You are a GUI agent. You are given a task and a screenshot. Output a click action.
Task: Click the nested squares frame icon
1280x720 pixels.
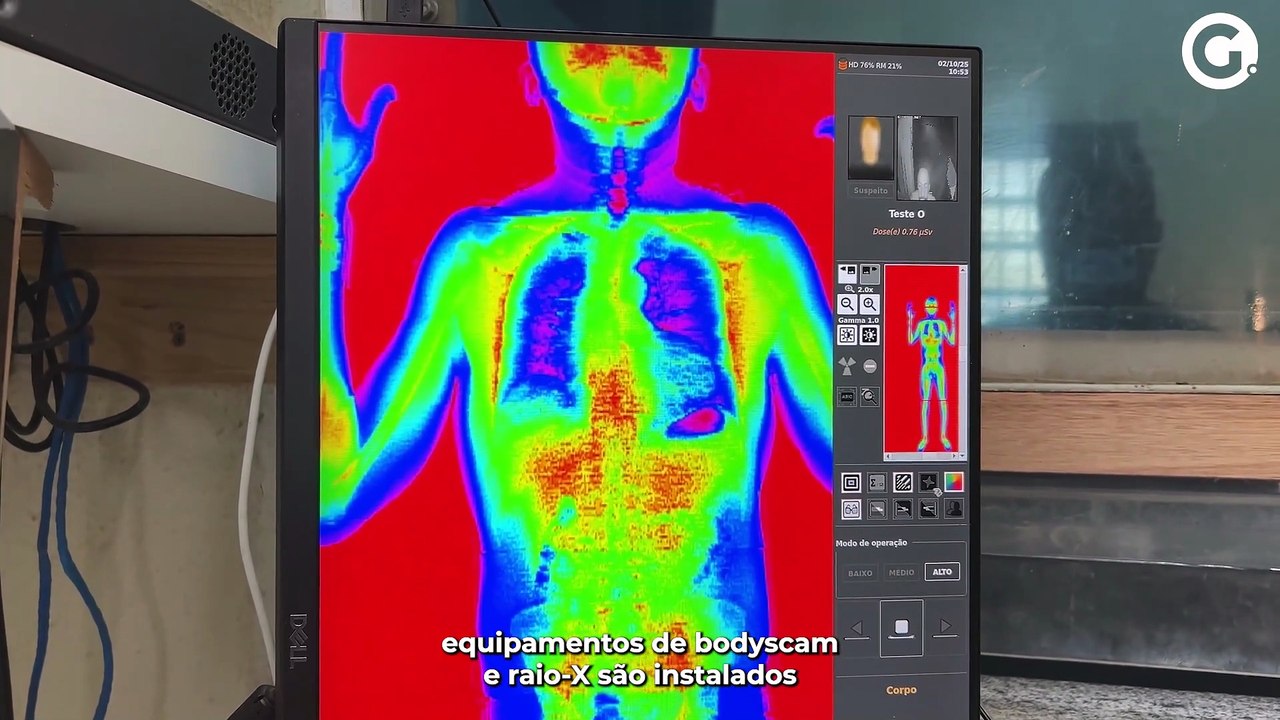pyautogui.click(x=851, y=483)
